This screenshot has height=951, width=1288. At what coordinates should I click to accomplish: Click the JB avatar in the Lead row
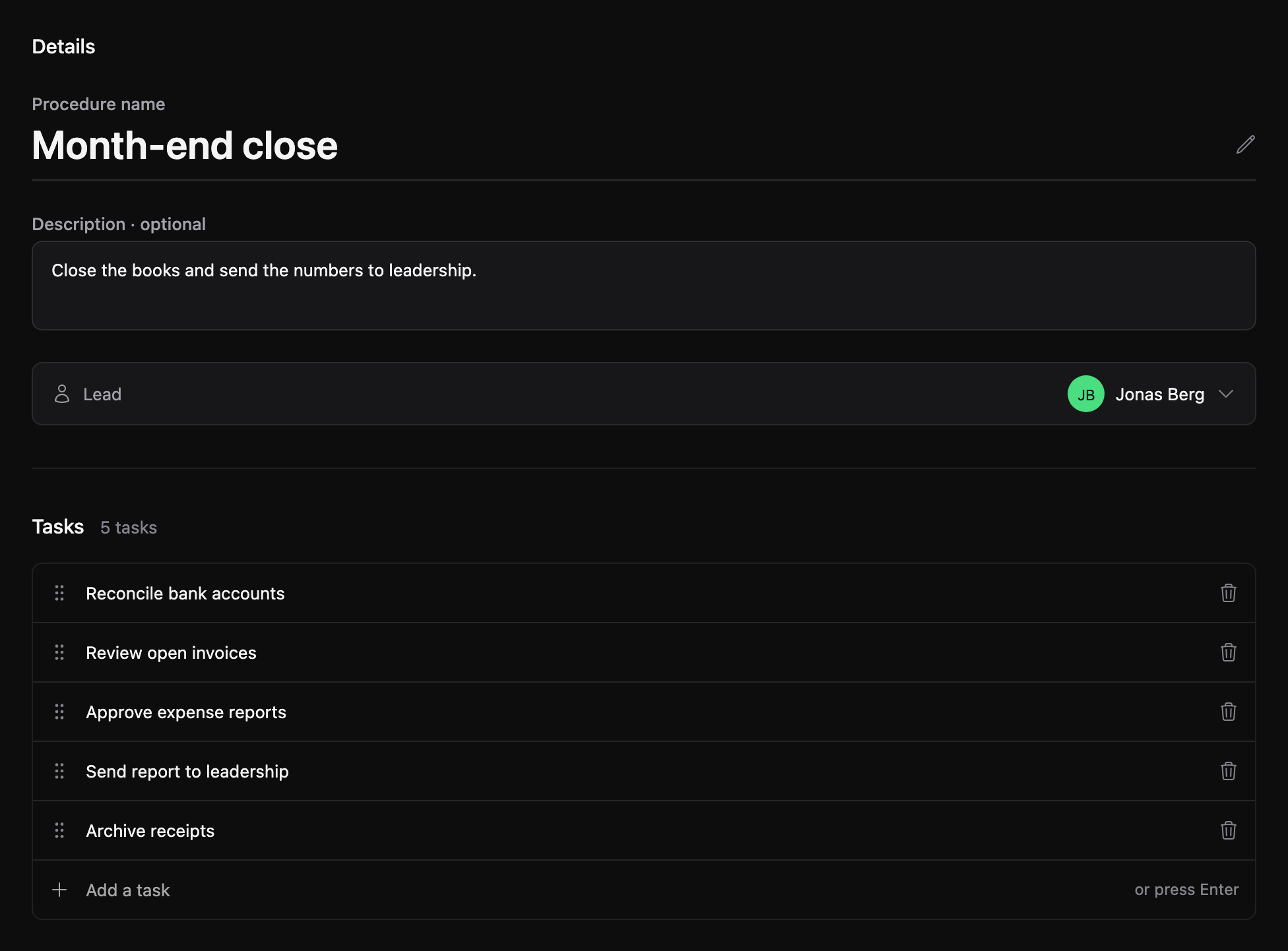point(1085,394)
